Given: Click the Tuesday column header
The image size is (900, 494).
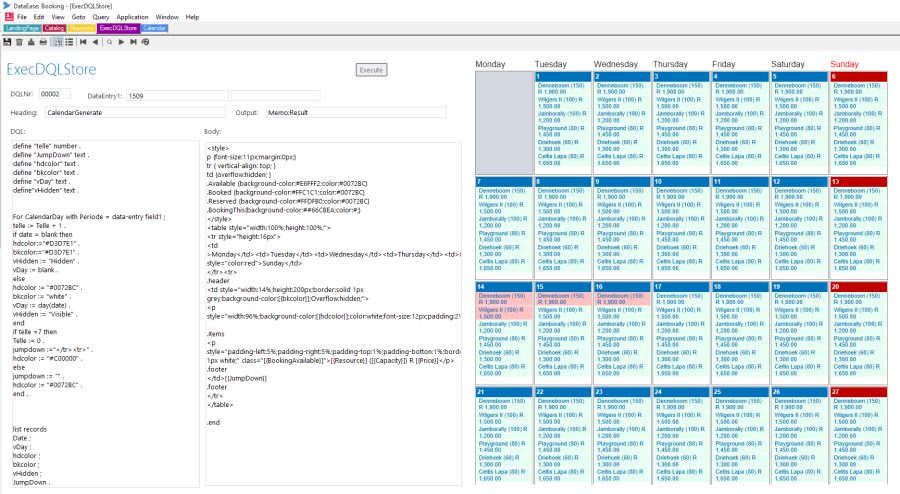Looking at the screenshot, I should [550, 64].
